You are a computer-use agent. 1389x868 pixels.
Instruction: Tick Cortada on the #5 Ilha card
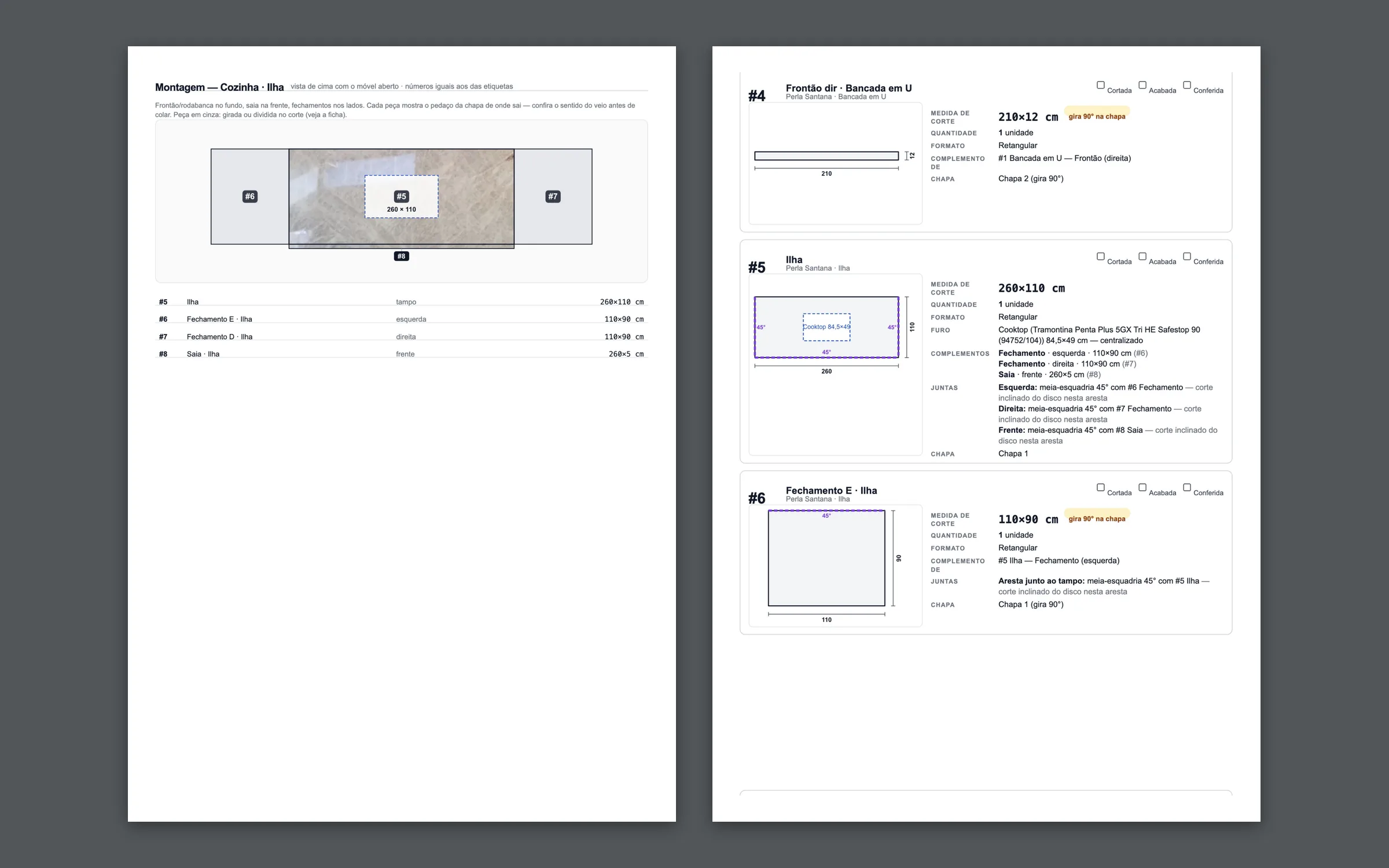(1100, 256)
